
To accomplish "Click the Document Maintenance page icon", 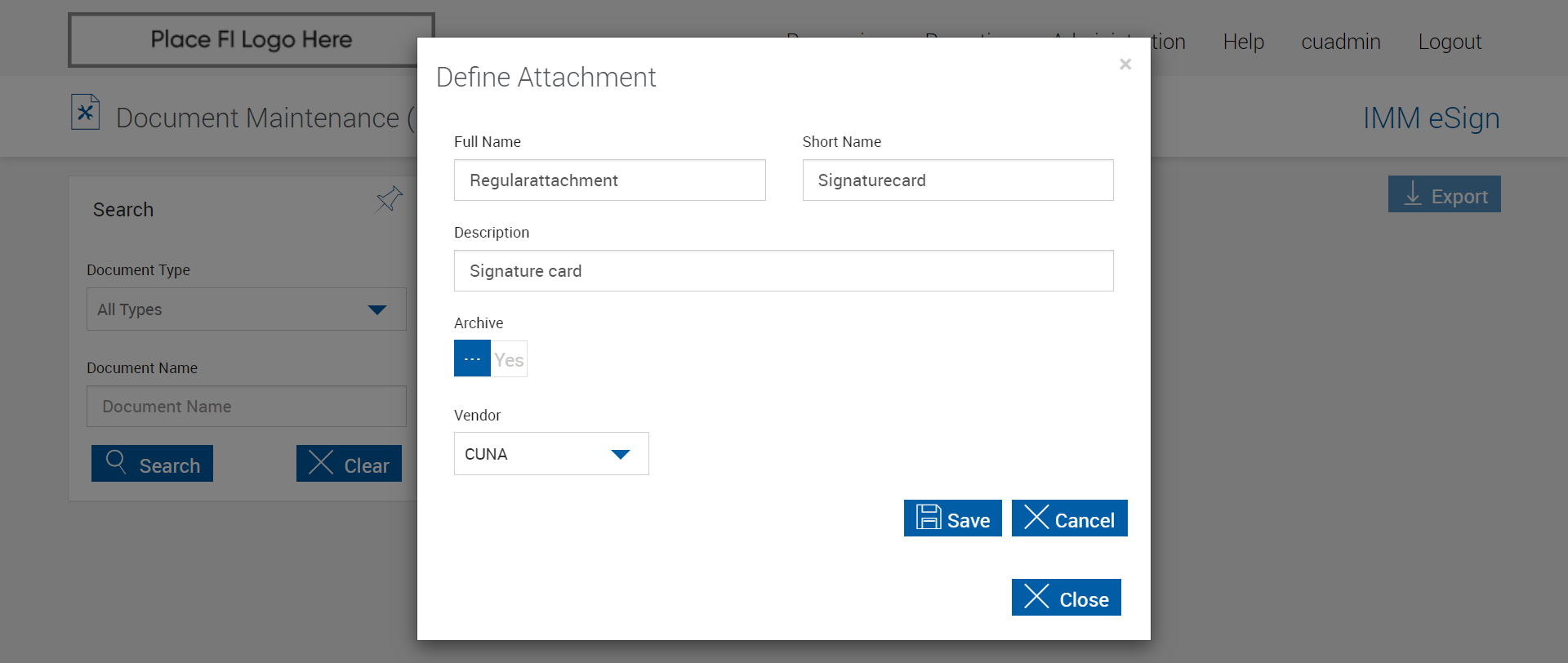I will coord(85,113).
